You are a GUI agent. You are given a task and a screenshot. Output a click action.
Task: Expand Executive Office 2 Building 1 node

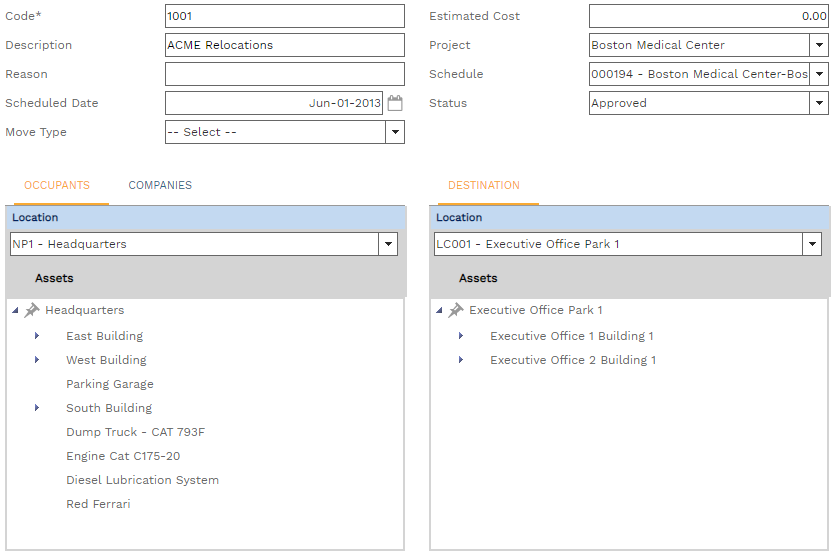461,360
